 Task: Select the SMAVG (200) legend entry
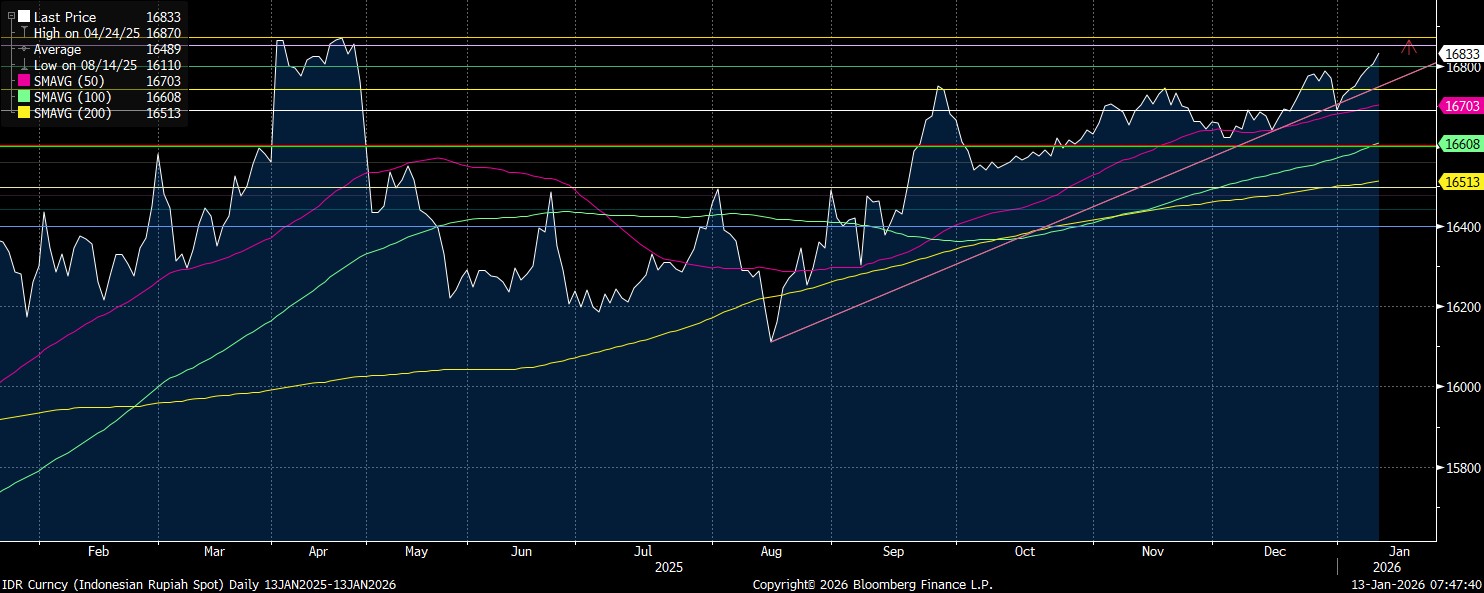click(73, 113)
